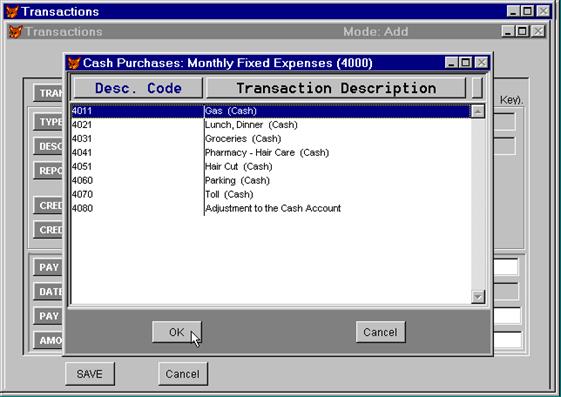The height and width of the screenshot is (397, 561).
Task: Close the inner Mode: Add window
Action: (538, 31)
